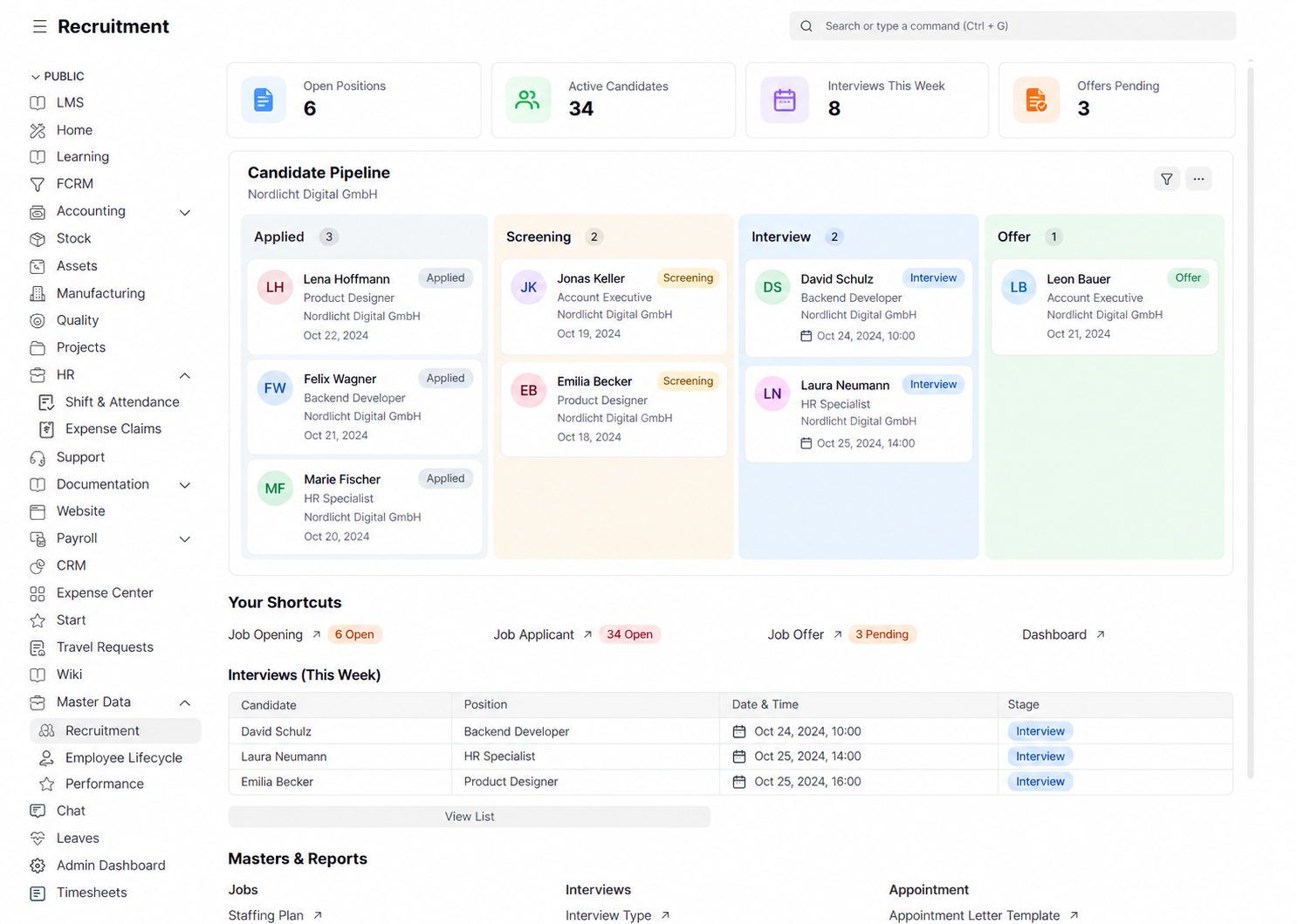
Task: Open the Support headset icon
Action: 38,458
